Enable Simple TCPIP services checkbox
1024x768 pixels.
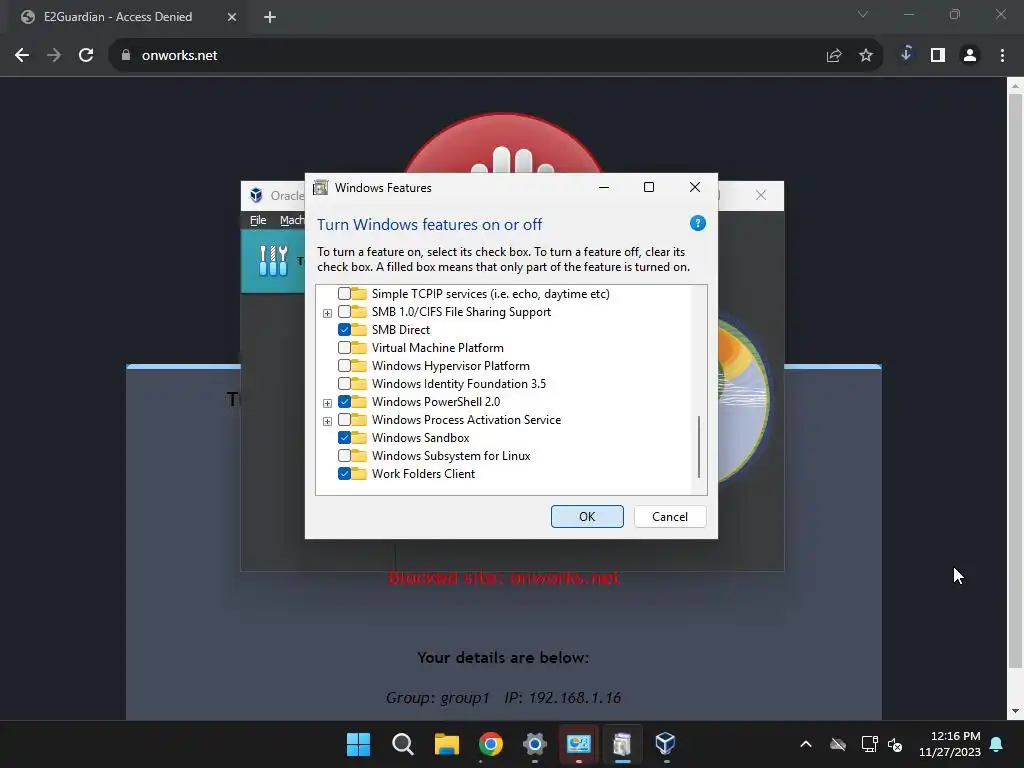point(344,294)
